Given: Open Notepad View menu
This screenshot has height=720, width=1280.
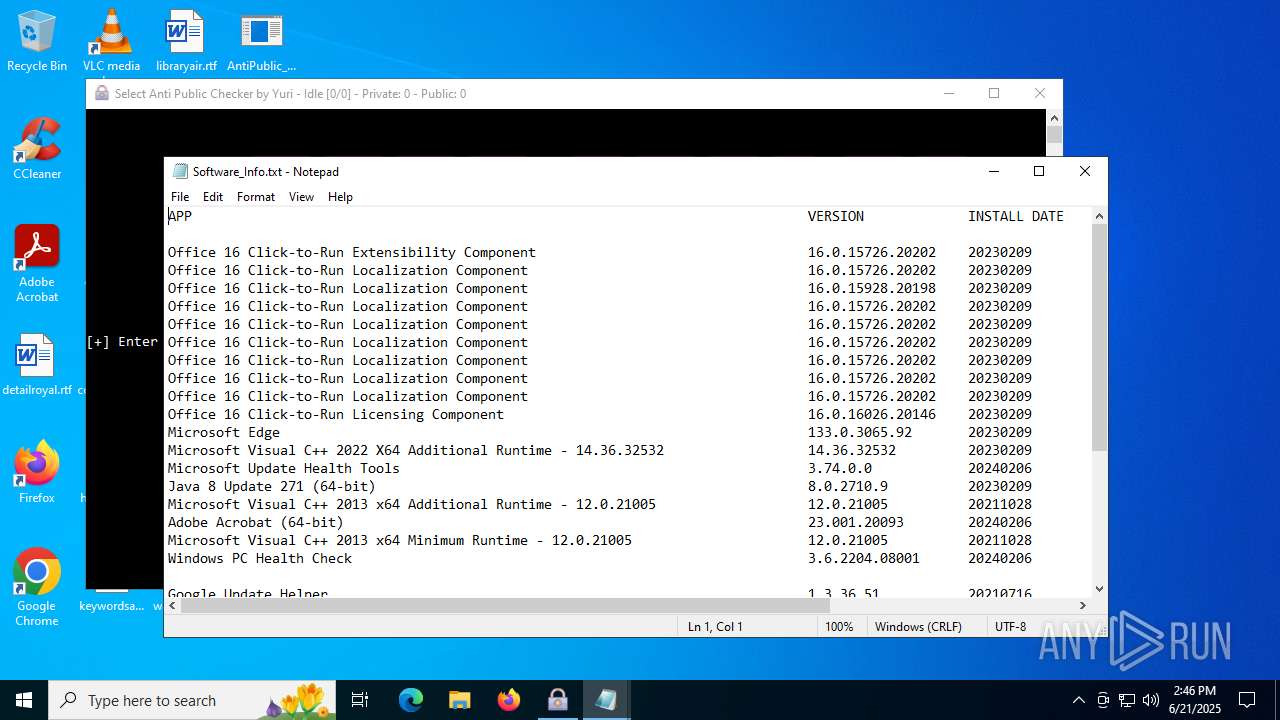Looking at the screenshot, I should click(x=301, y=197).
